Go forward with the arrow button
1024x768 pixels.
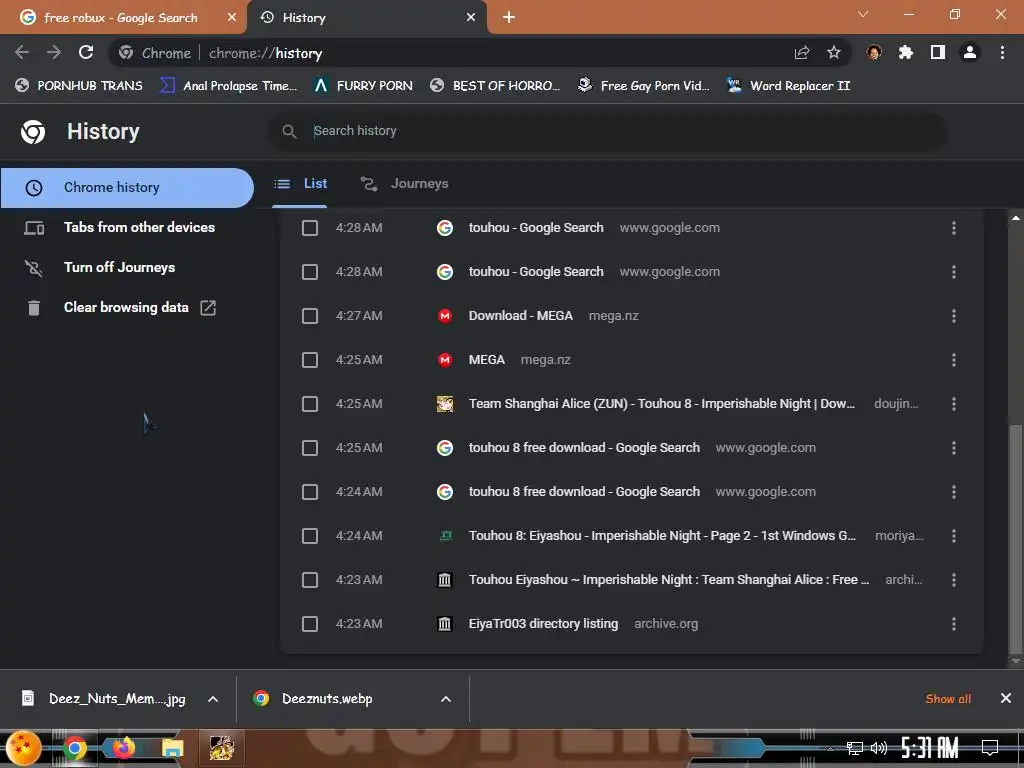(54, 52)
